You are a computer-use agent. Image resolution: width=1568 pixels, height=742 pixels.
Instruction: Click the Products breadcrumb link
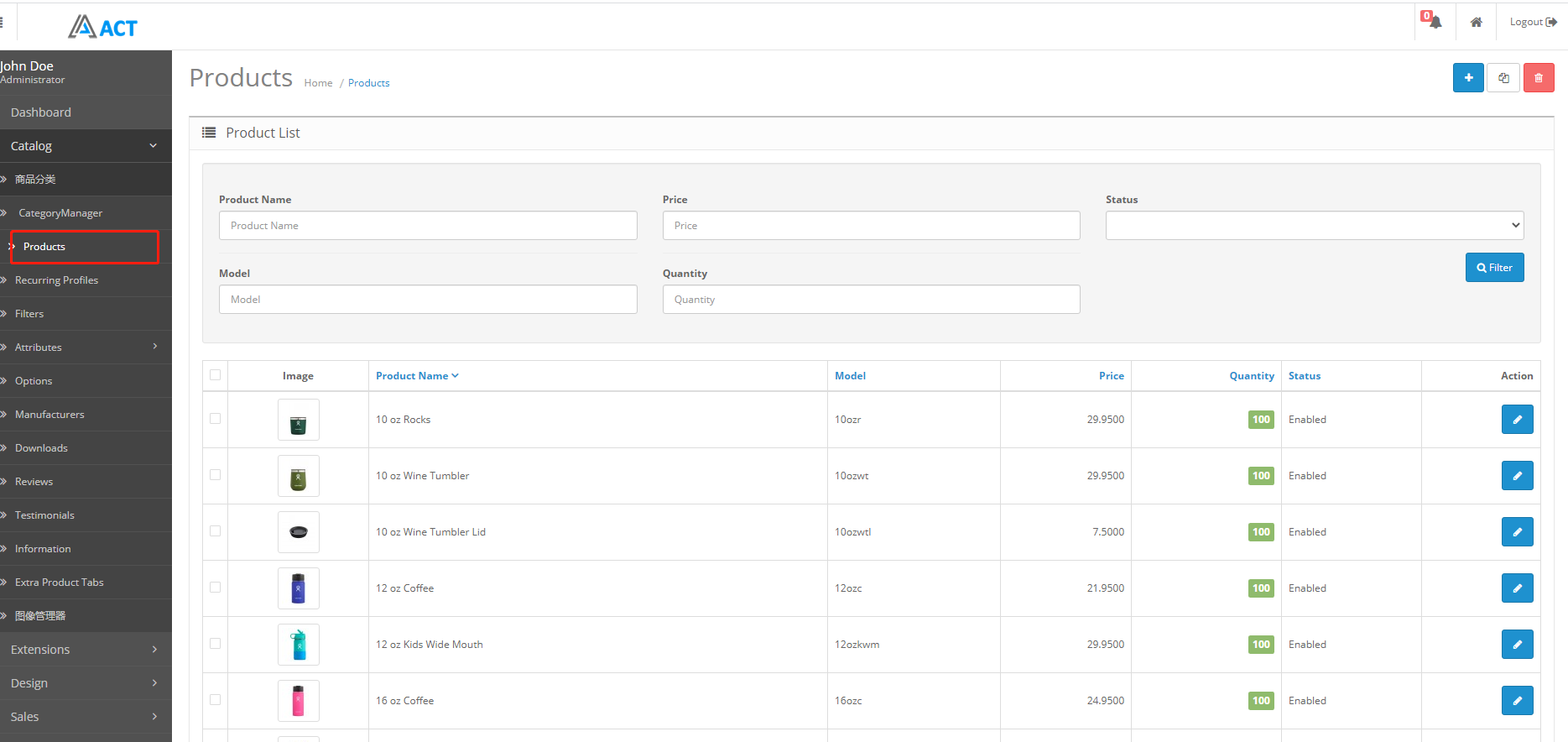click(368, 83)
